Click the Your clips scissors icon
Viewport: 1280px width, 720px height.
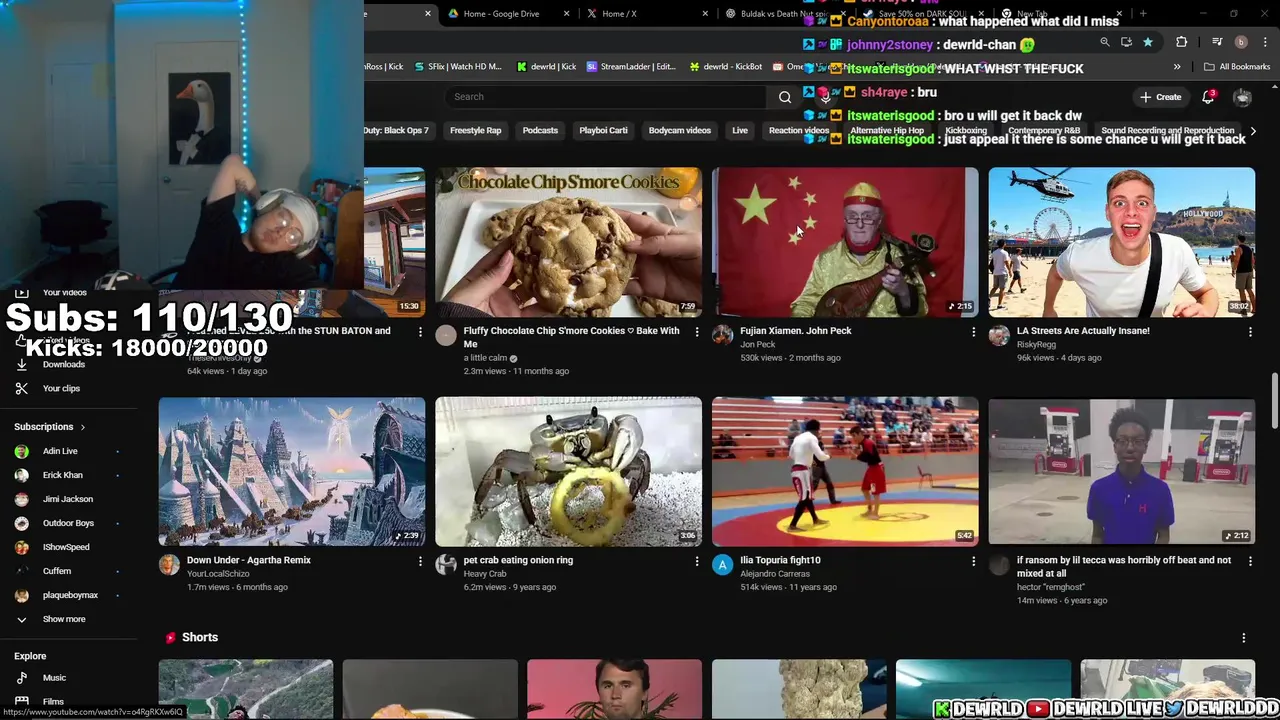[22, 388]
